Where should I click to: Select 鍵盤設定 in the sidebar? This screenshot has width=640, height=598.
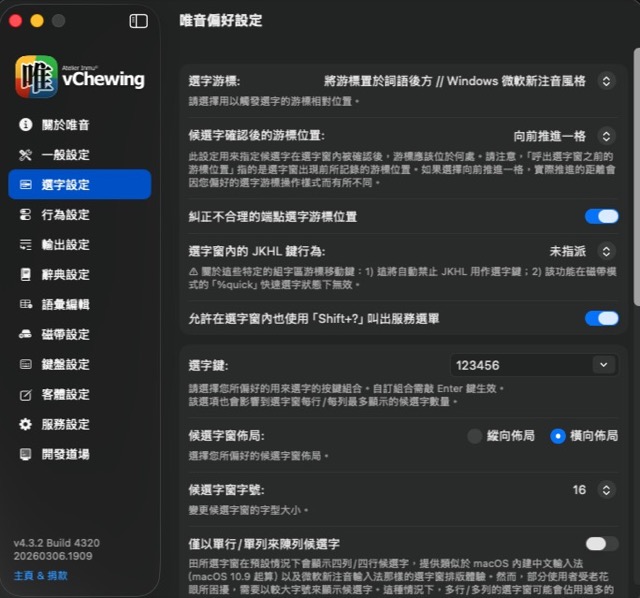coord(80,364)
